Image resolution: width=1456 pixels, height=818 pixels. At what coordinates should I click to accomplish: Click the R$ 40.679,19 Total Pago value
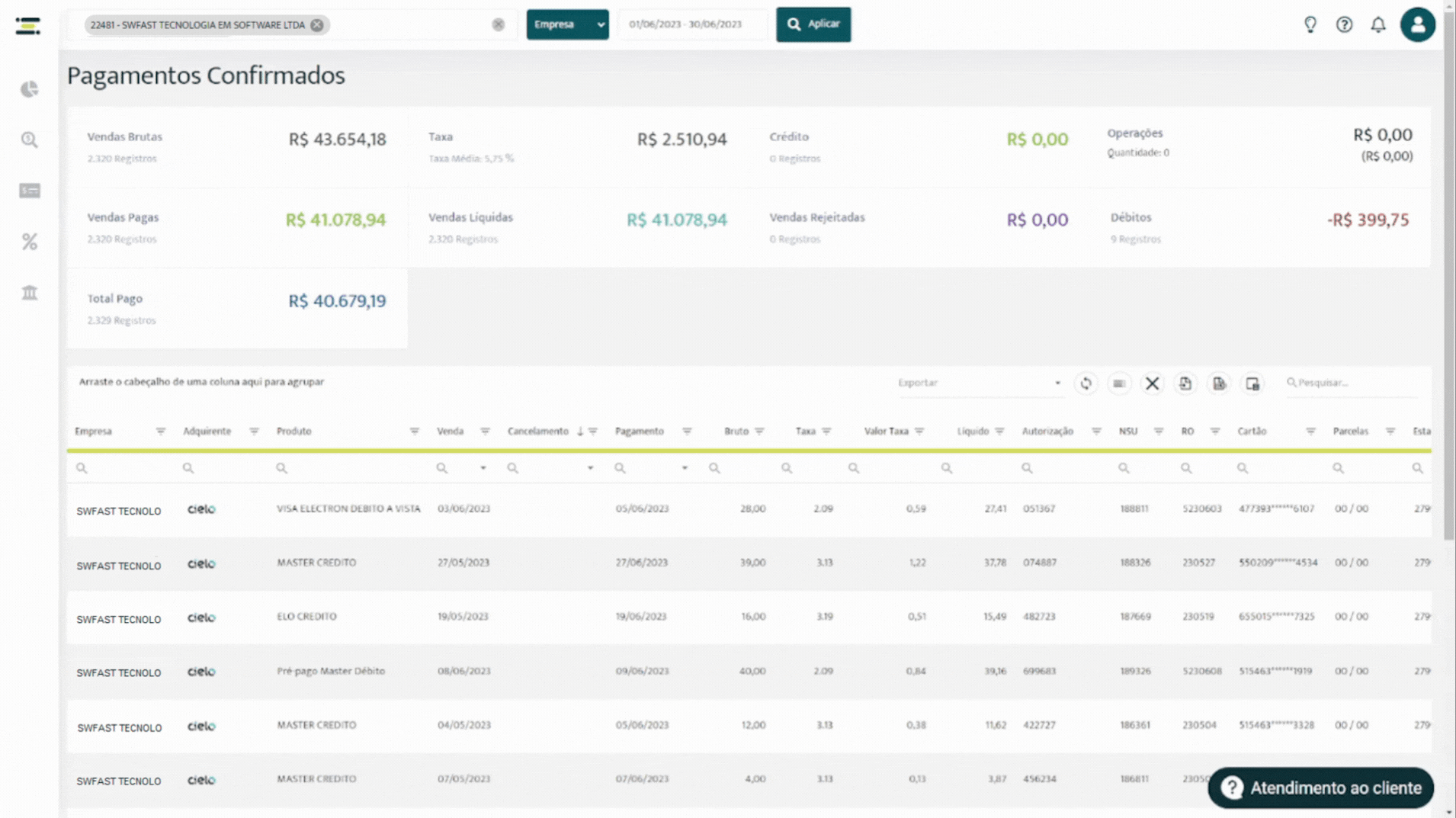(x=337, y=301)
